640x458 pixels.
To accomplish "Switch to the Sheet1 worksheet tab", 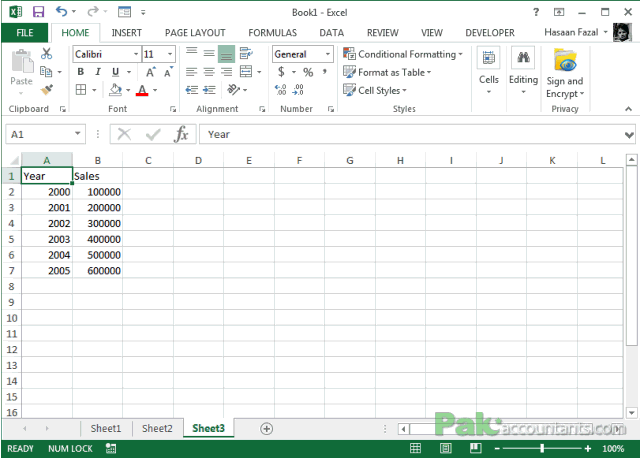I will pos(106,428).
